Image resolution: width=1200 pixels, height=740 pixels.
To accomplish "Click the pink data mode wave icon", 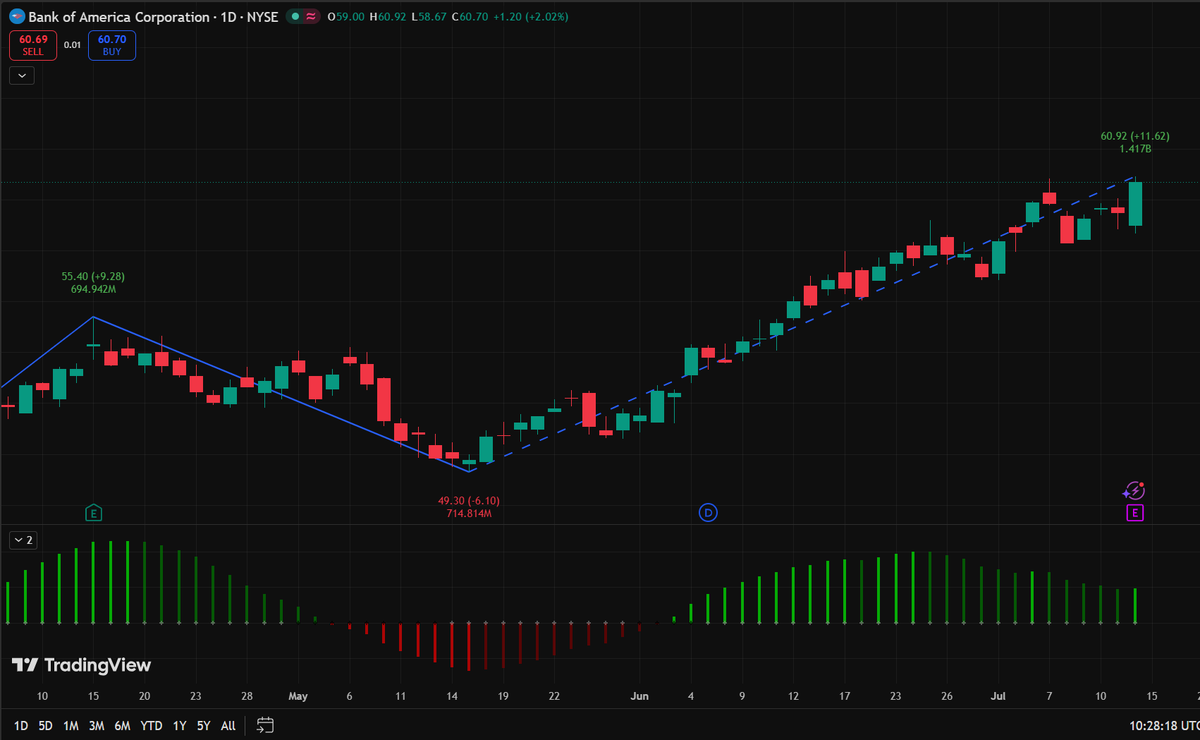I will click(313, 17).
